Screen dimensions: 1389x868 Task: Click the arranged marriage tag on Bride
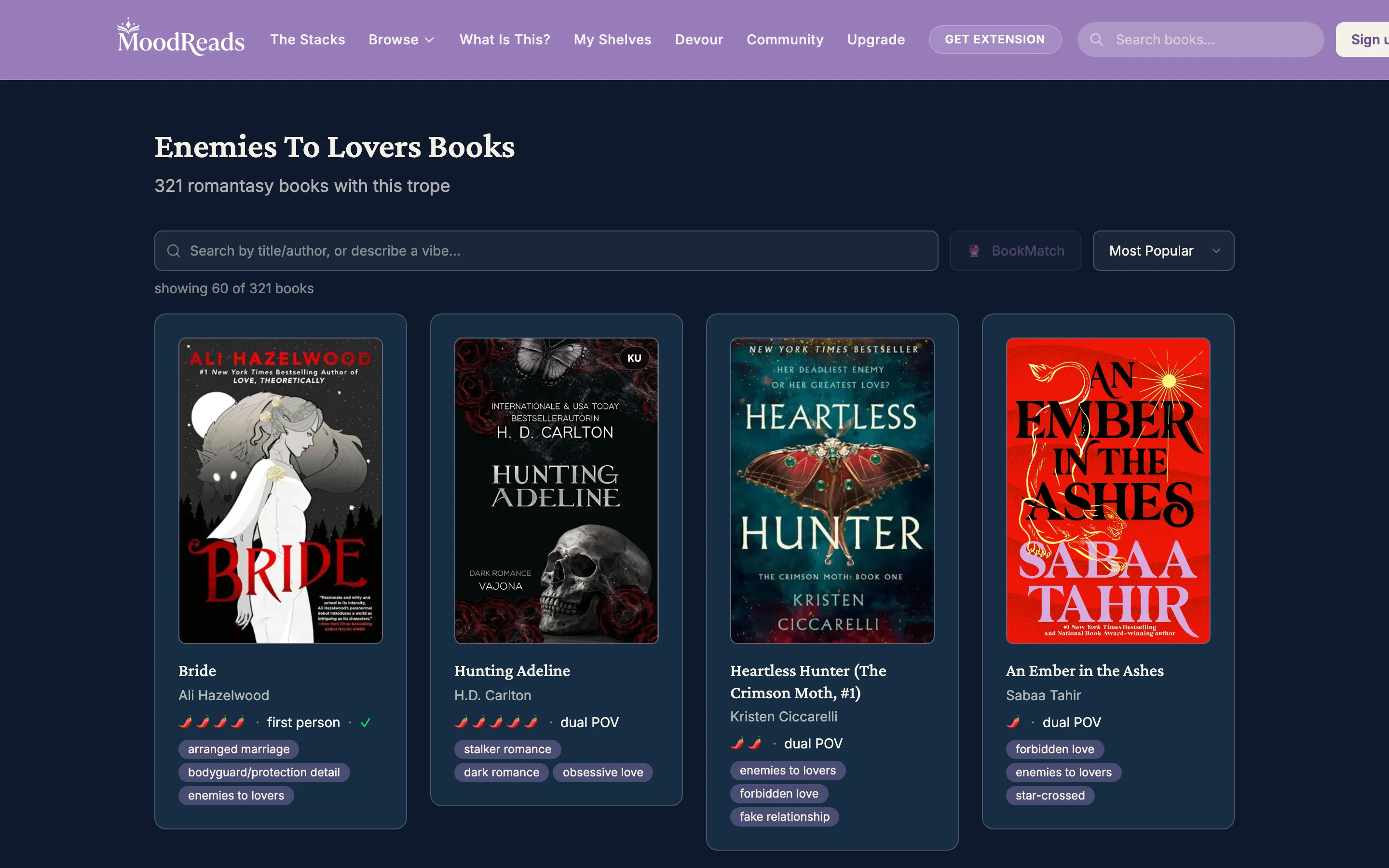coord(238,748)
